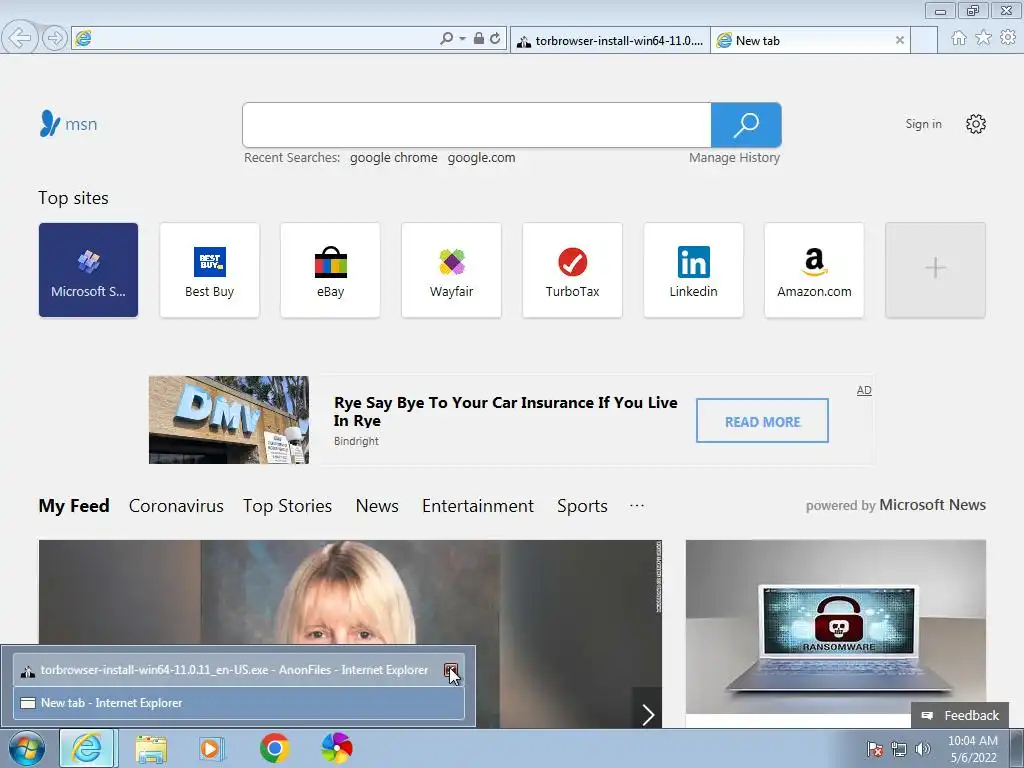Open the network tray icon
The height and width of the screenshot is (768, 1024).
coord(899,749)
